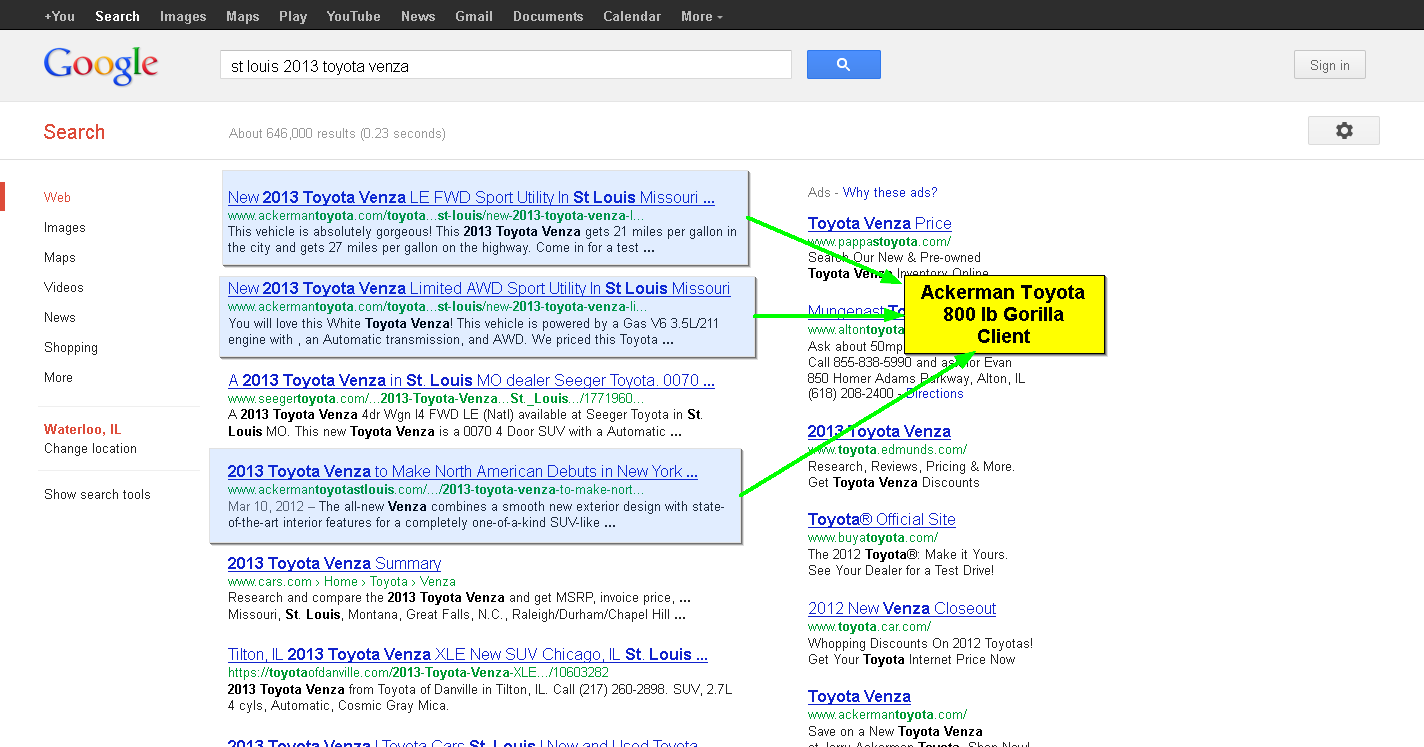This screenshot has height=747, width=1424.
Task: Open the Toyota® Official Site ad
Action: pyautogui.click(x=882, y=519)
